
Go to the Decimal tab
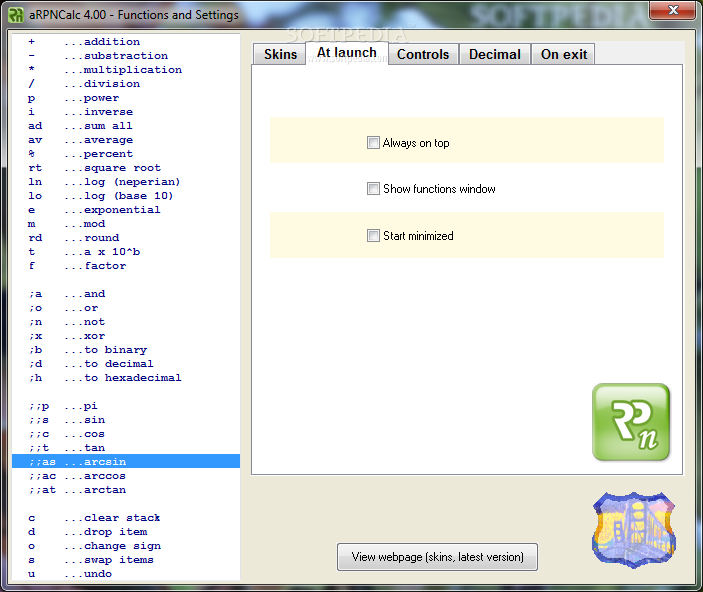(x=495, y=54)
